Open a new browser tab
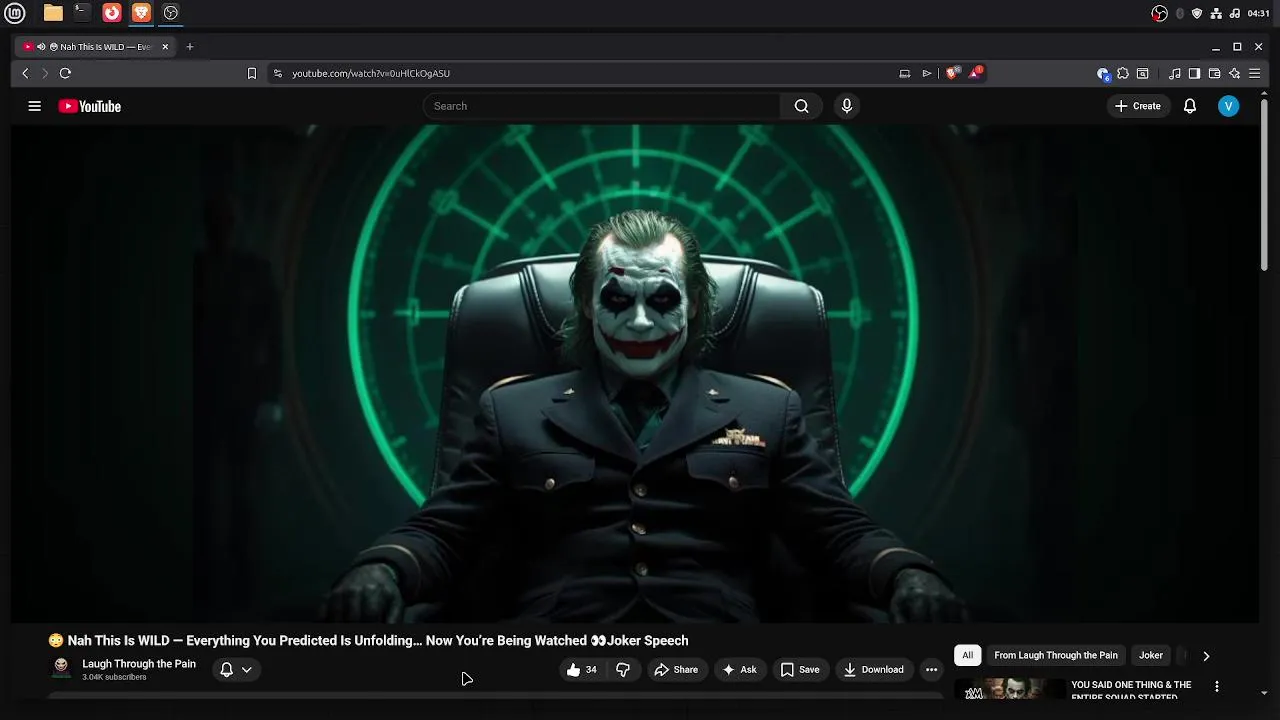Screen dimensions: 1280x720 click(x=190, y=47)
